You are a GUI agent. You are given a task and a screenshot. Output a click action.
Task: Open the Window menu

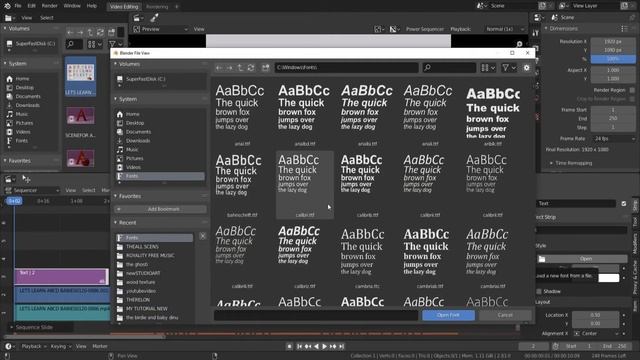[72, 6]
